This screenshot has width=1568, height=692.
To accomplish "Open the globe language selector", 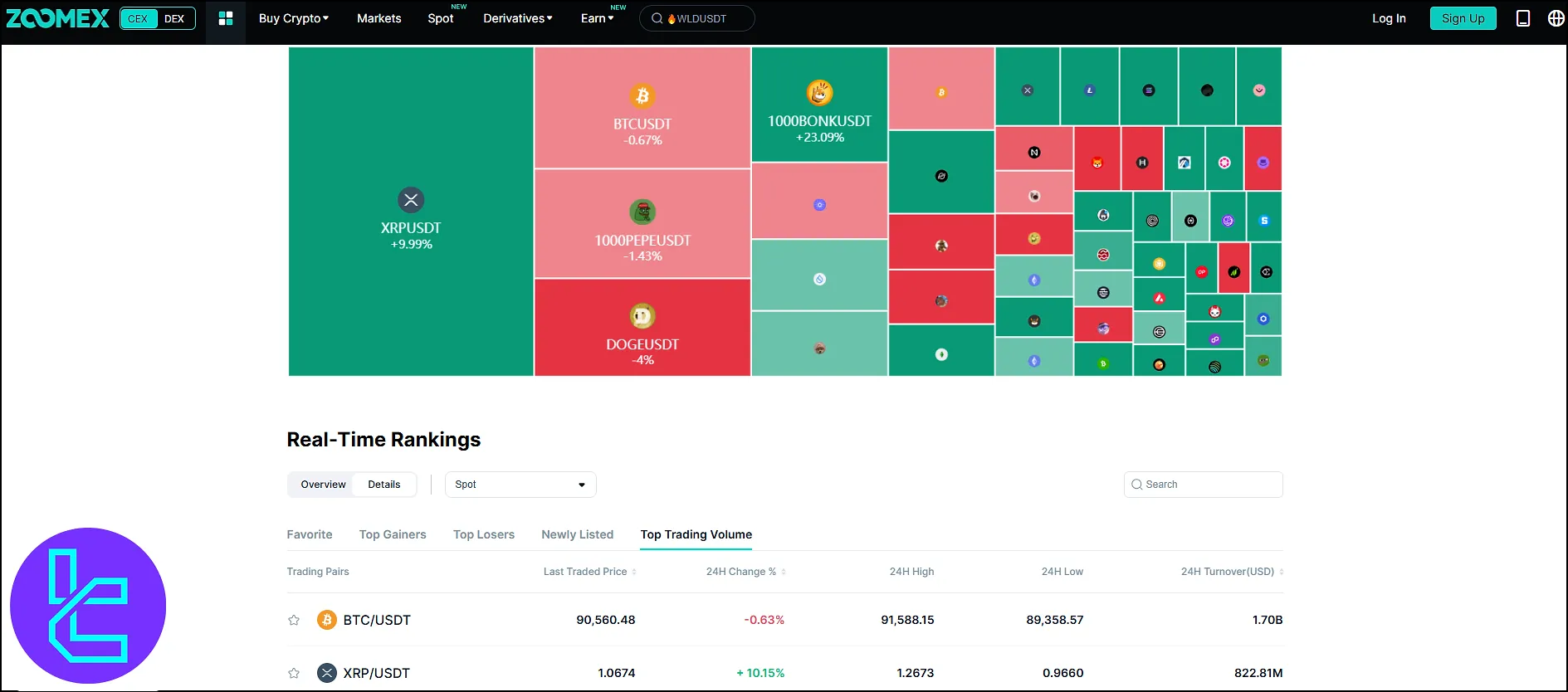I will point(1556,18).
